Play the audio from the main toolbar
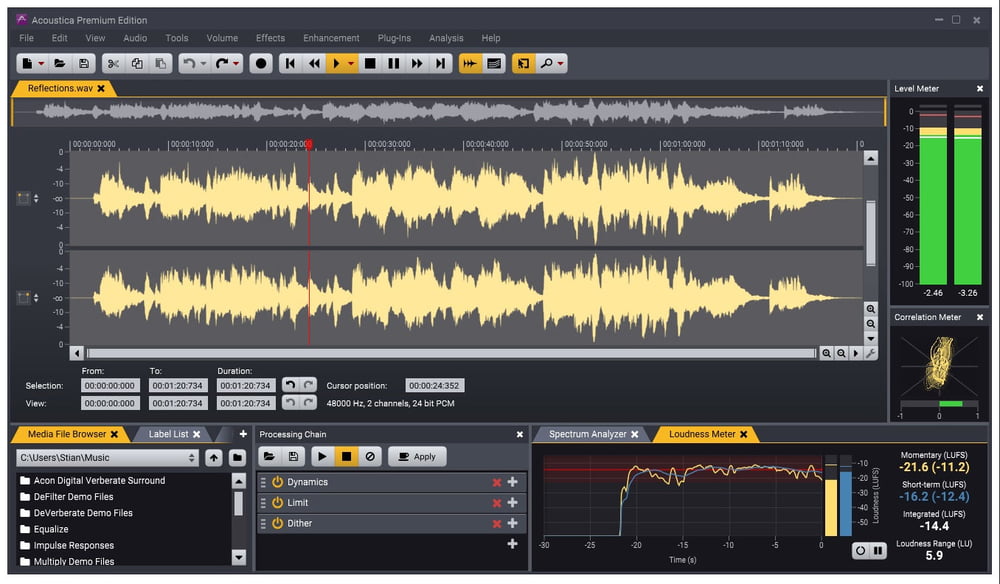This screenshot has height=584, width=1000. (x=336, y=63)
